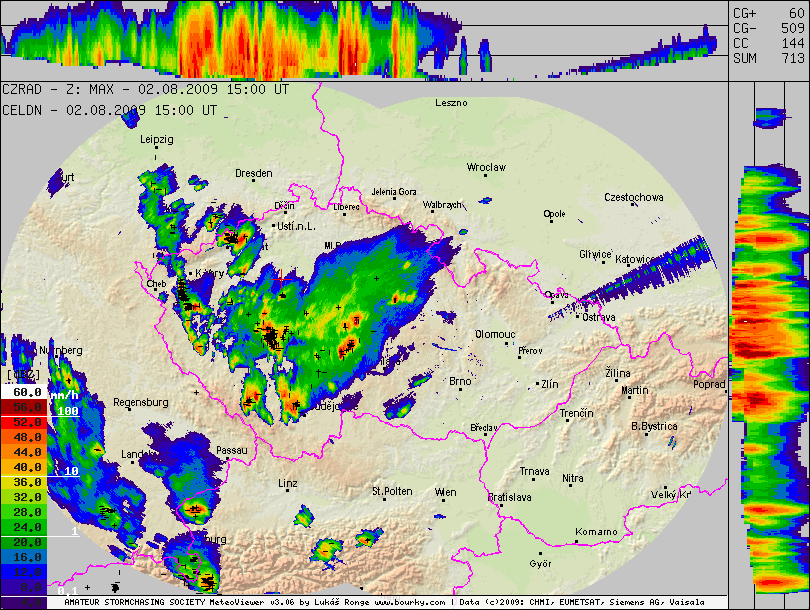Click the Liberec city label
This screenshot has height=610, width=810.
[347, 207]
